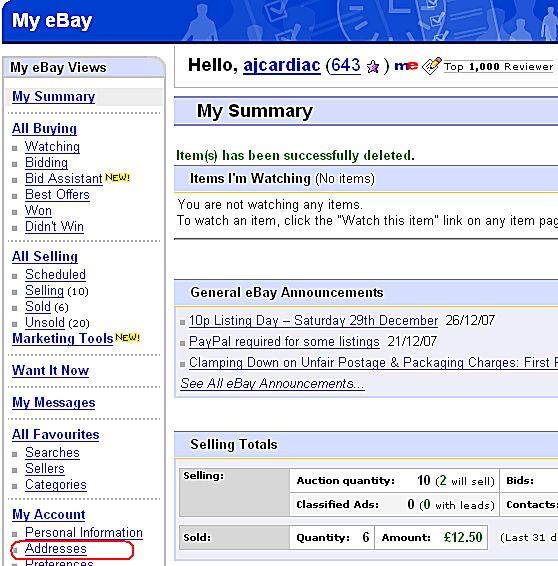The image size is (558, 566).
Task: Open Bid Assistant page
Action: tap(64, 179)
